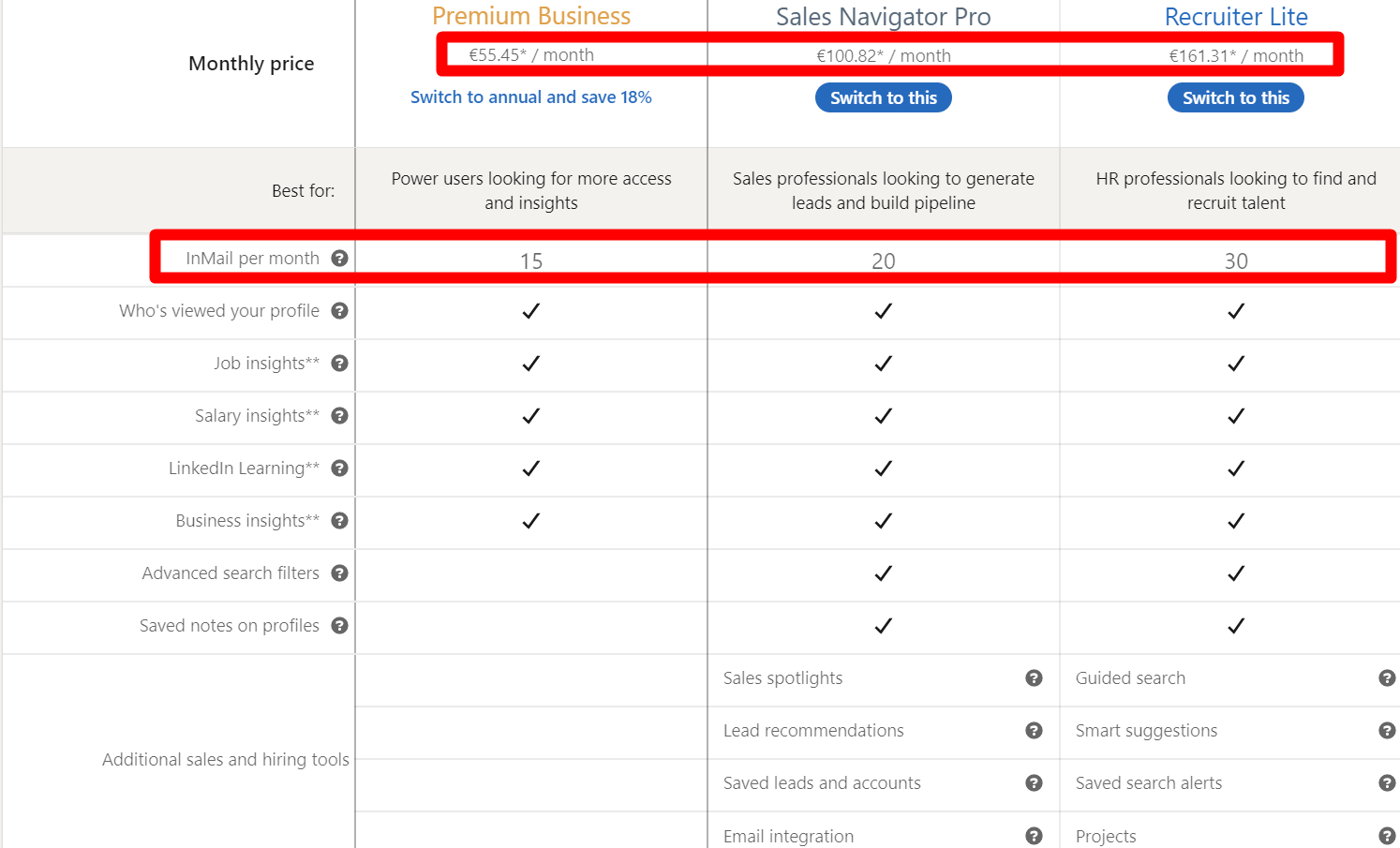Switch to the Recruiter Lite plan

point(1236,97)
